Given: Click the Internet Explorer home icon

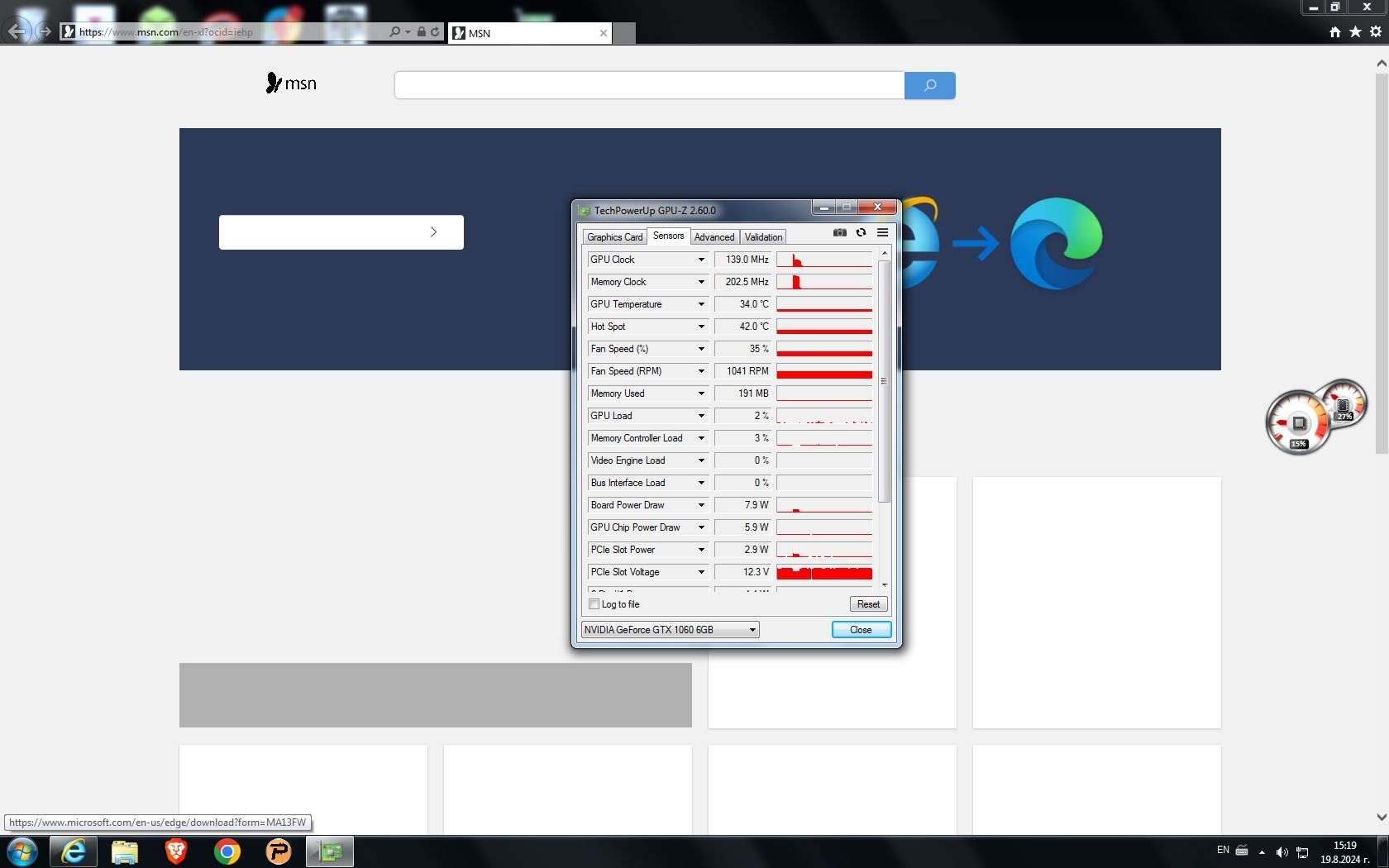Looking at the screenshot, I should [1334, 31].
